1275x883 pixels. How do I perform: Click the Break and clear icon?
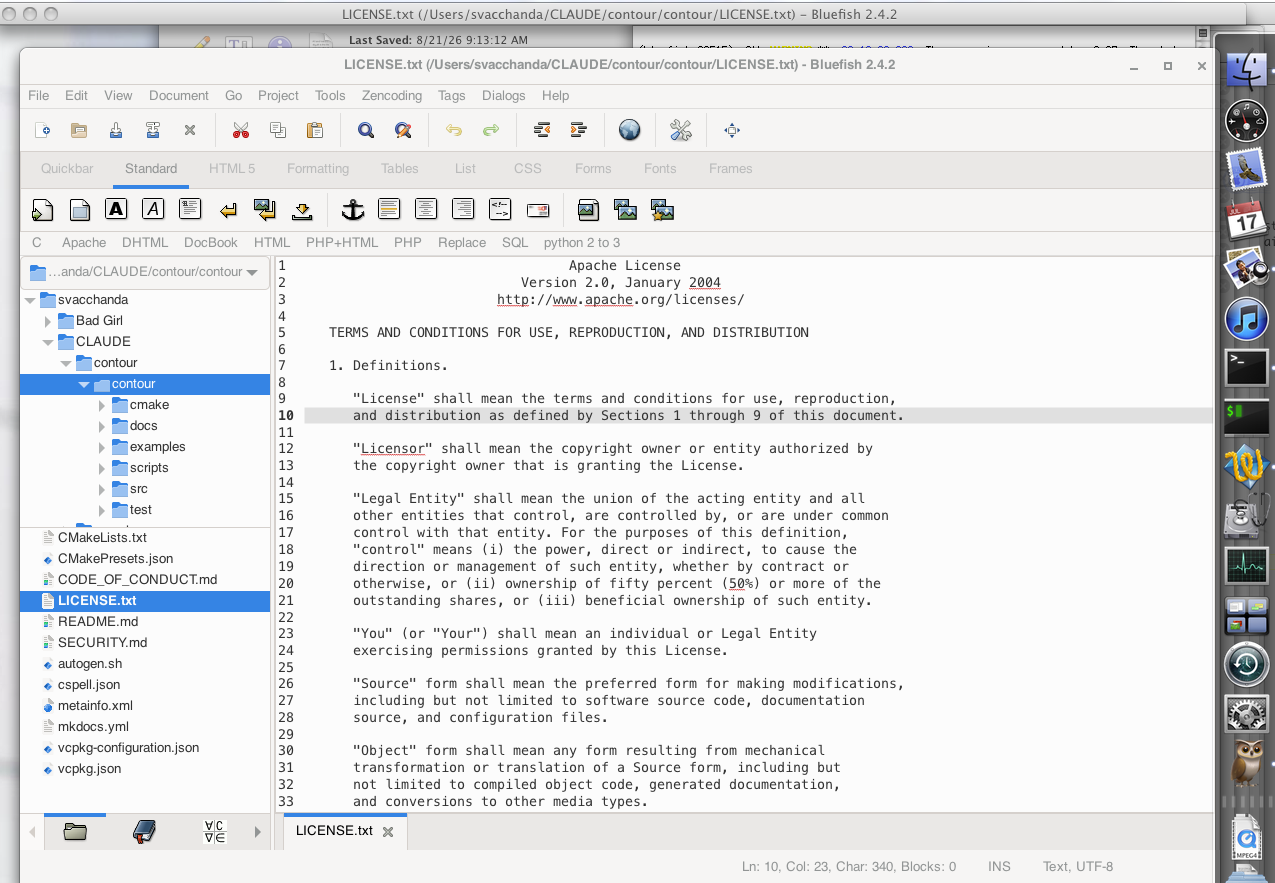[264, 209]
